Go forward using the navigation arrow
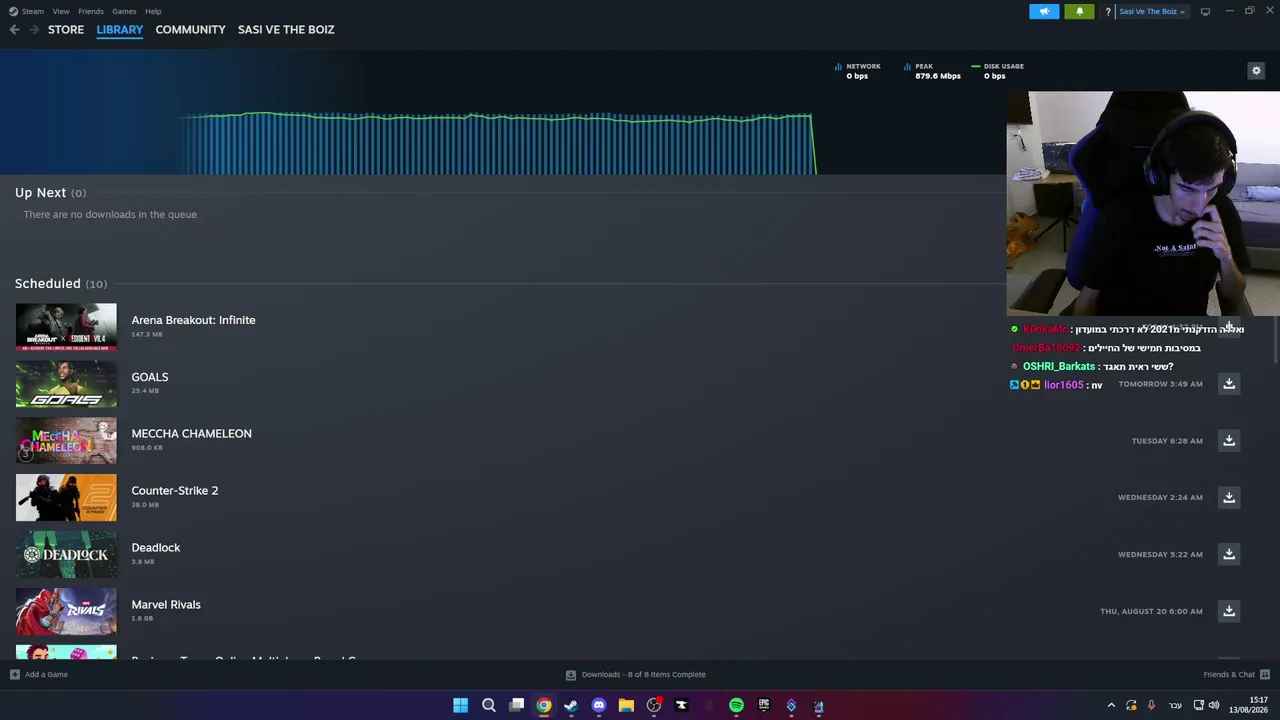1280x720 pixels. (x=34, y=30)
